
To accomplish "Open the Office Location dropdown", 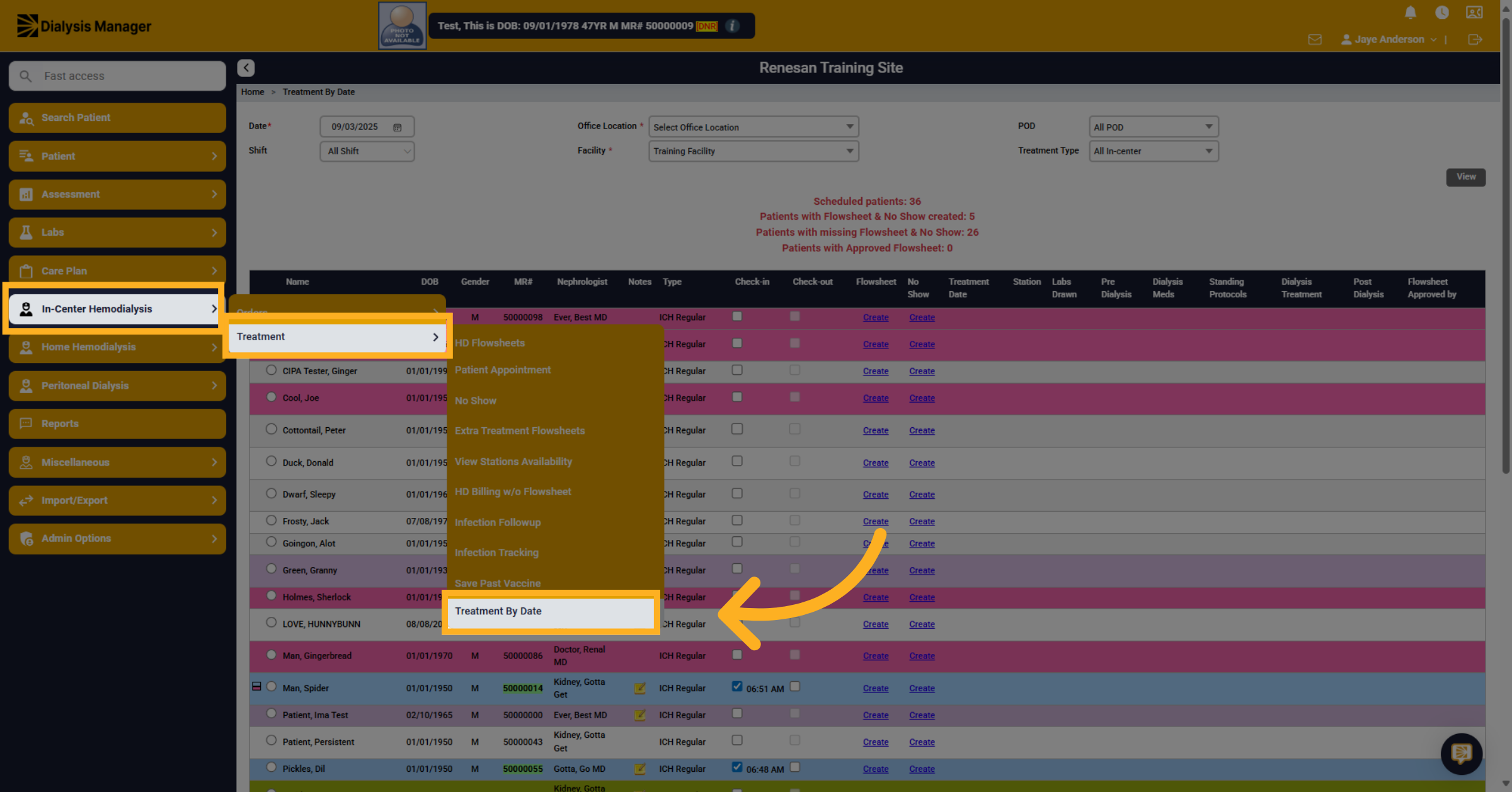I will pos(753,127).
